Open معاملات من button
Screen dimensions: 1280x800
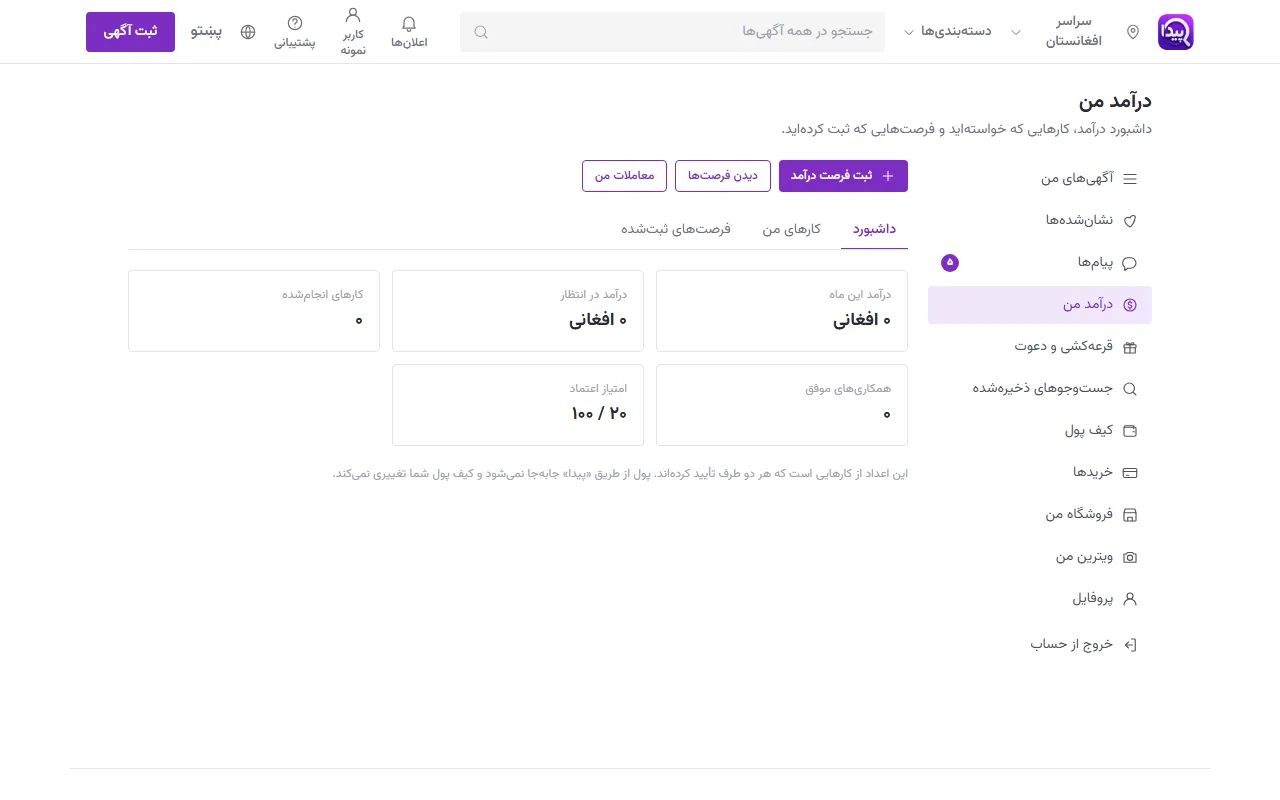625,176
